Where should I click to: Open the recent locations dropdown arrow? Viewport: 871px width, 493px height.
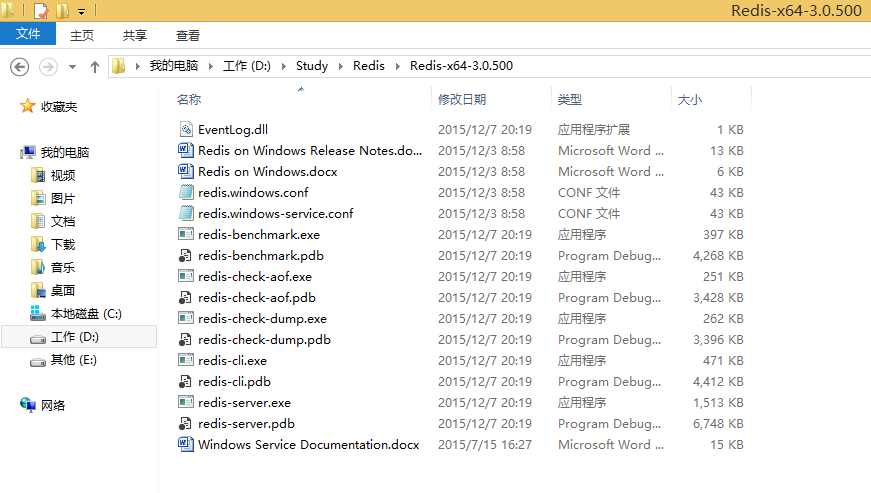[72, 67]
